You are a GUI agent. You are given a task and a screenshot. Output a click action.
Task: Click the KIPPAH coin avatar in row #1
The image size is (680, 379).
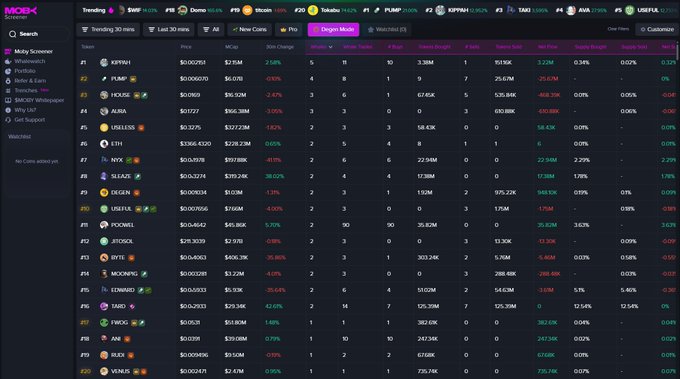(x=104, y=62)
